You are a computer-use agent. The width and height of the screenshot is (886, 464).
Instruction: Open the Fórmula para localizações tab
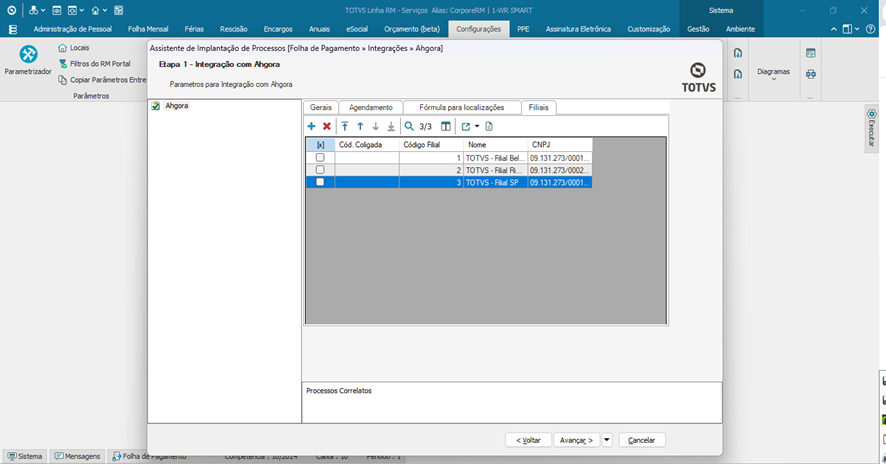point(462,107)
